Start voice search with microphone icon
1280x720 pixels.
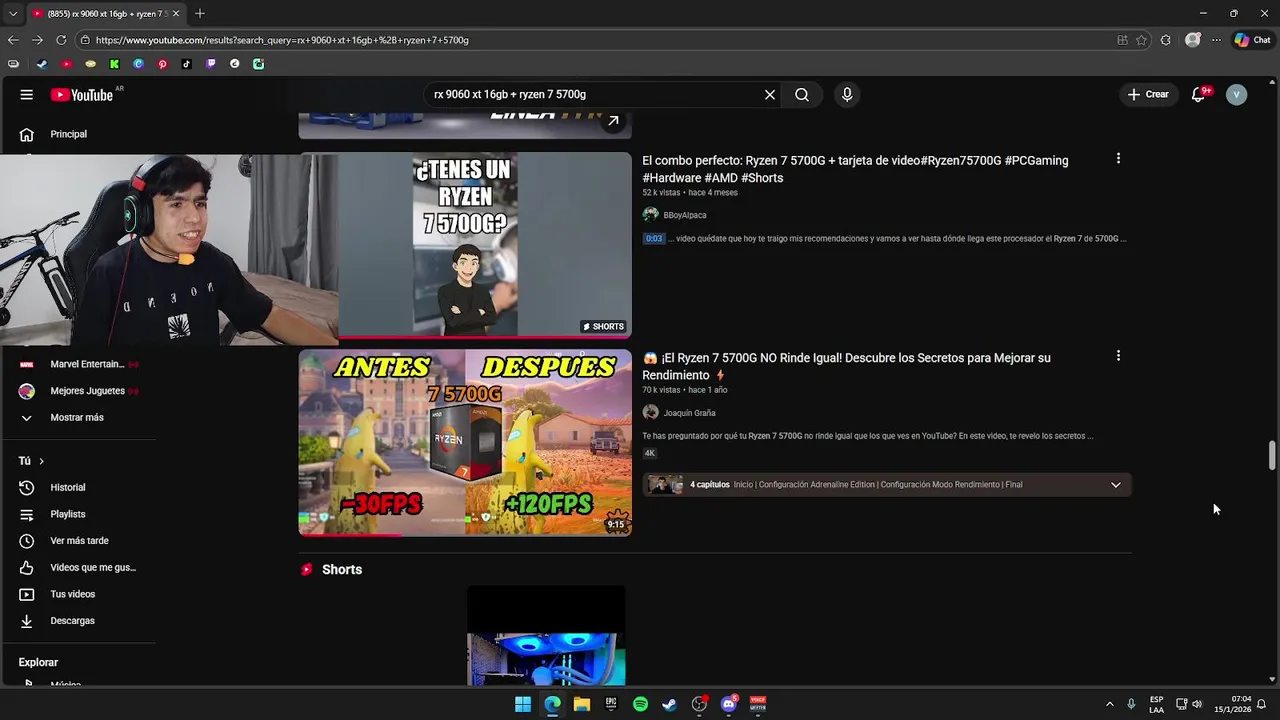pos(847,94)
